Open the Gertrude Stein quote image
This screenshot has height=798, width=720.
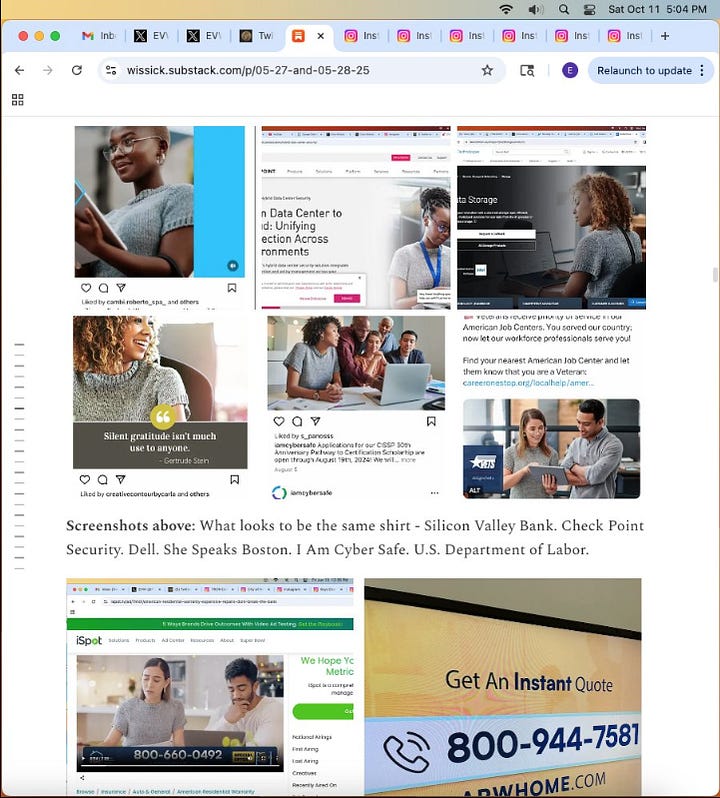coord(160,392)
